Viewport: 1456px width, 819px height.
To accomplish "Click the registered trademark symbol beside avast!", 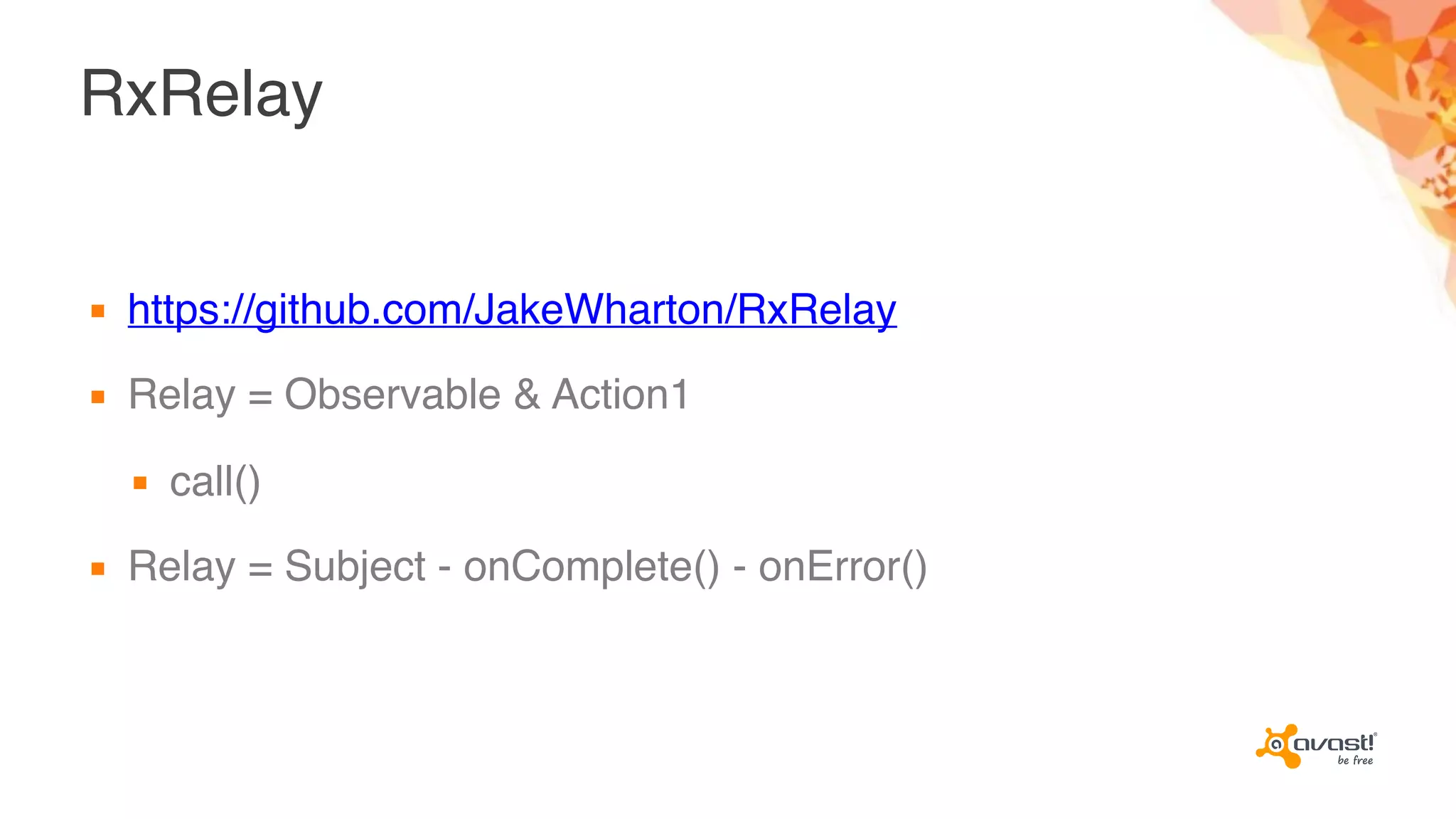I will pos(1376,735).
